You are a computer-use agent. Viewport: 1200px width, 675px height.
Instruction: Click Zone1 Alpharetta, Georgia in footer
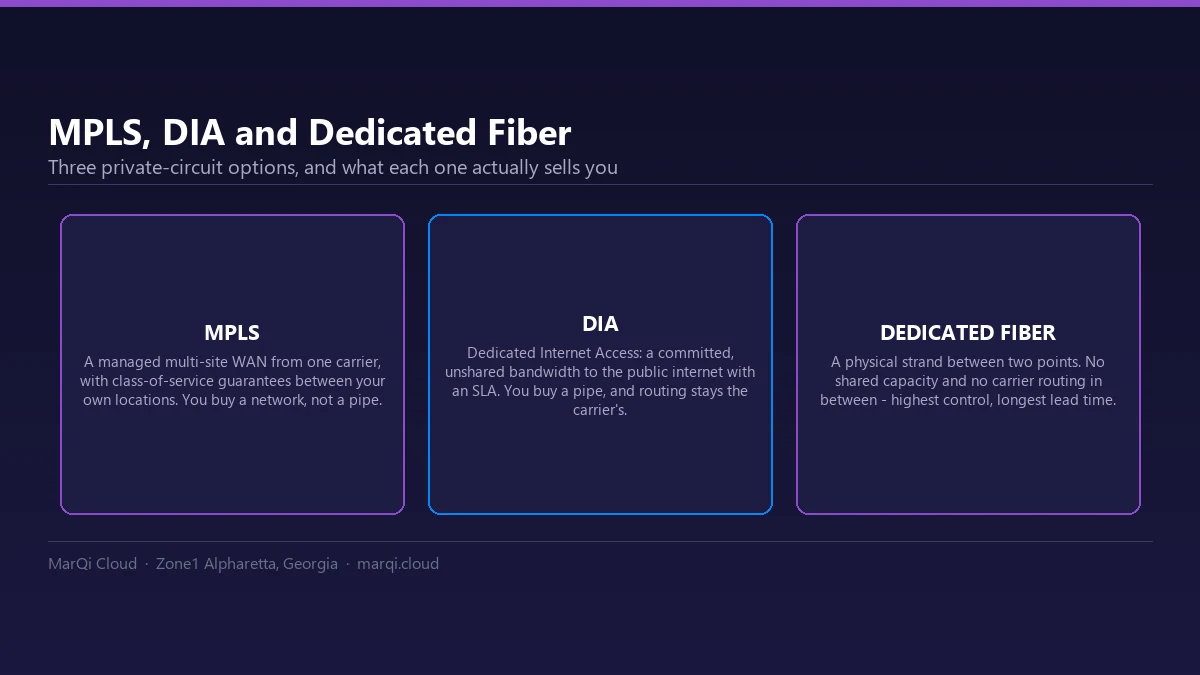247,564
